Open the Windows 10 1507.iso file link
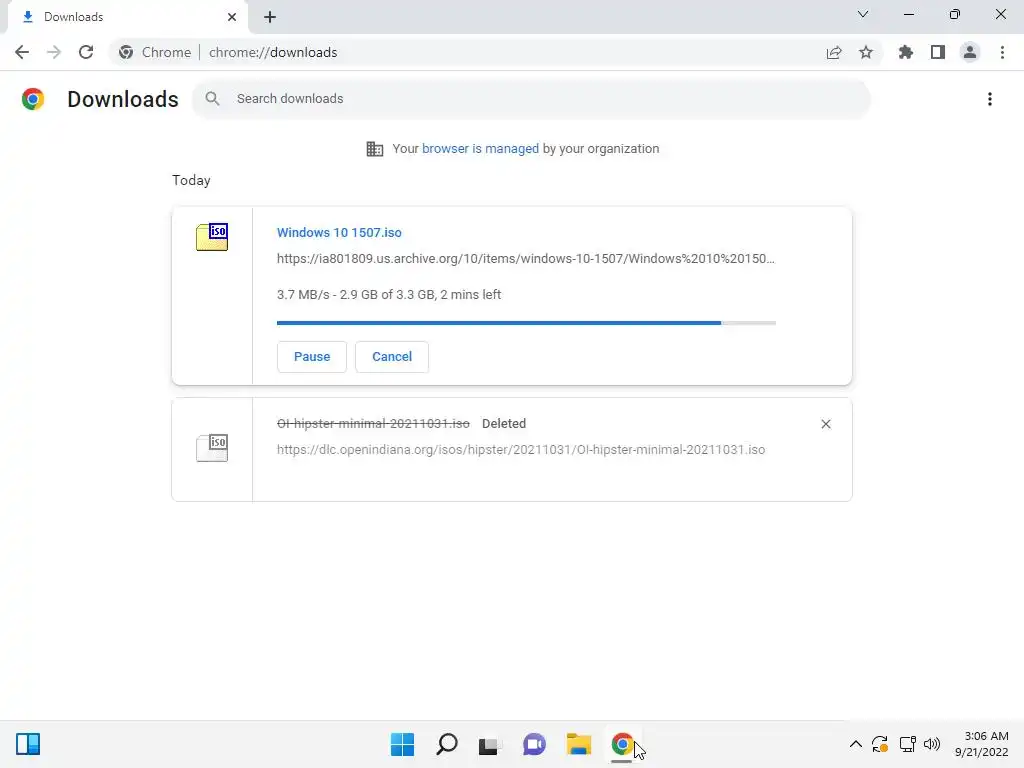Screen dimensions: 1024x768 (x=339, y=232)
